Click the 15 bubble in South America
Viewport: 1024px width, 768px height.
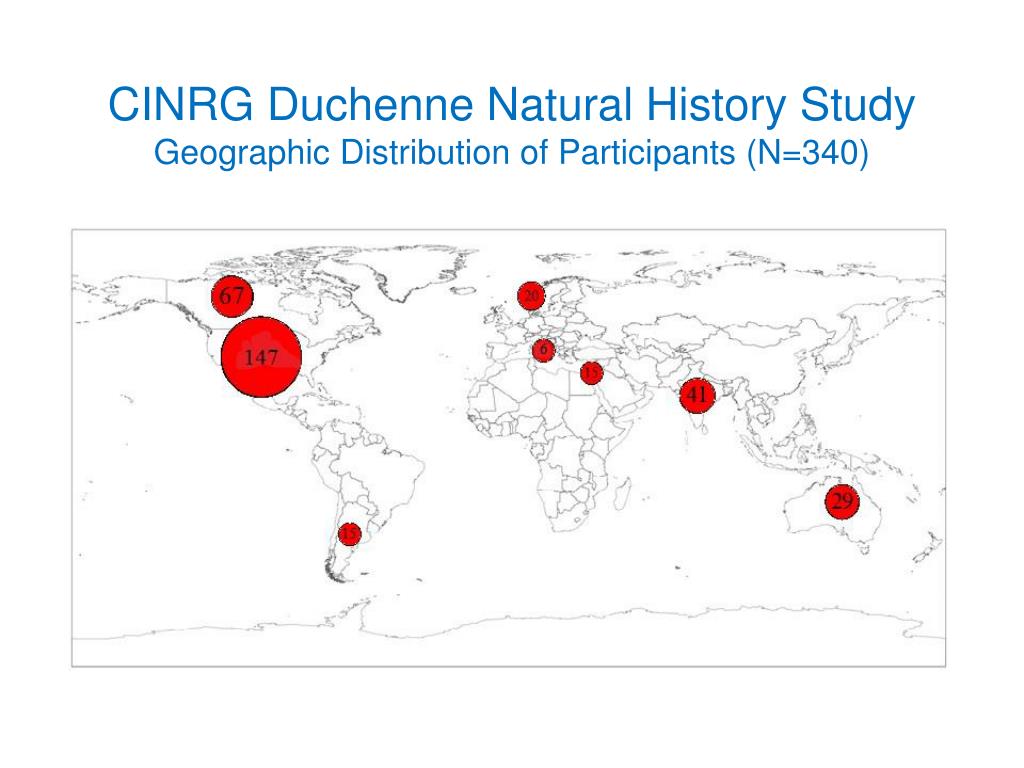click(x=349, y=534)
